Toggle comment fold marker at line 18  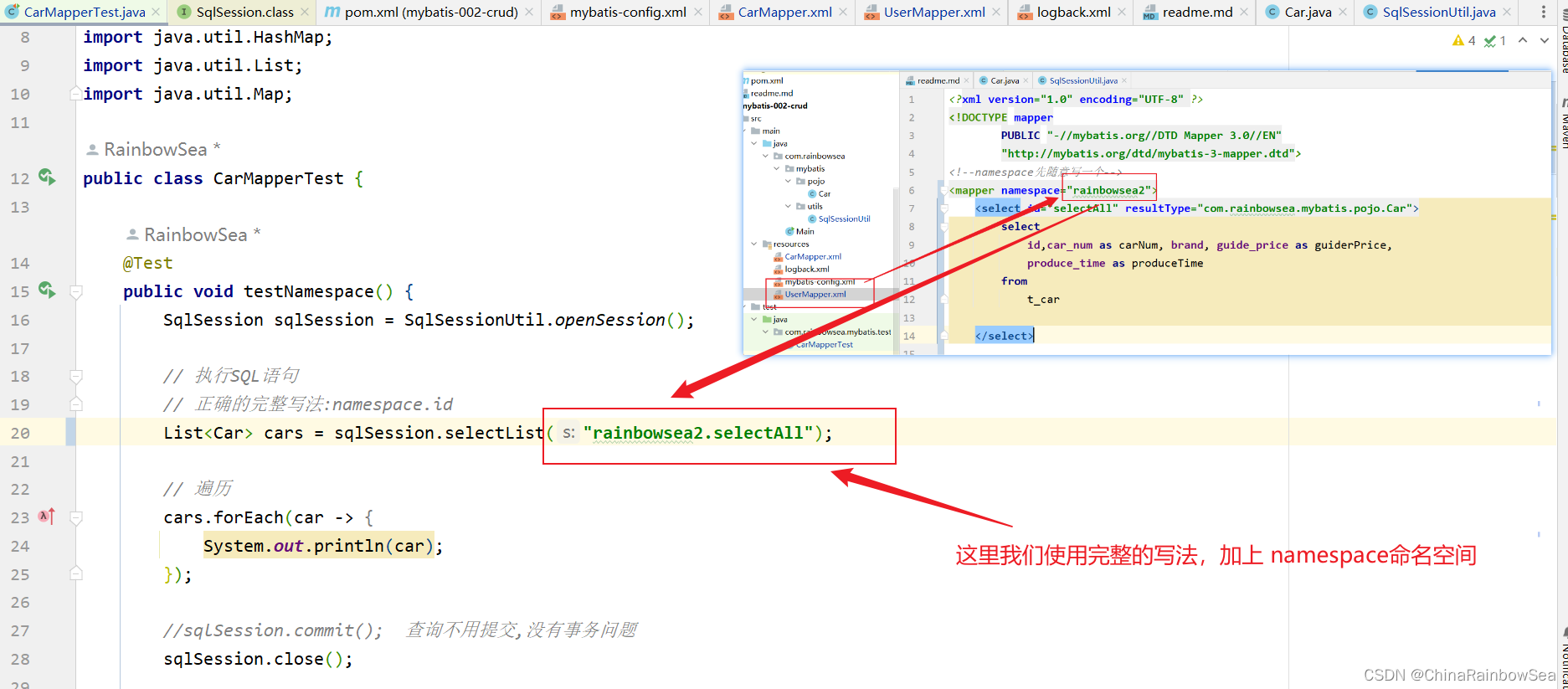point(76,376)
